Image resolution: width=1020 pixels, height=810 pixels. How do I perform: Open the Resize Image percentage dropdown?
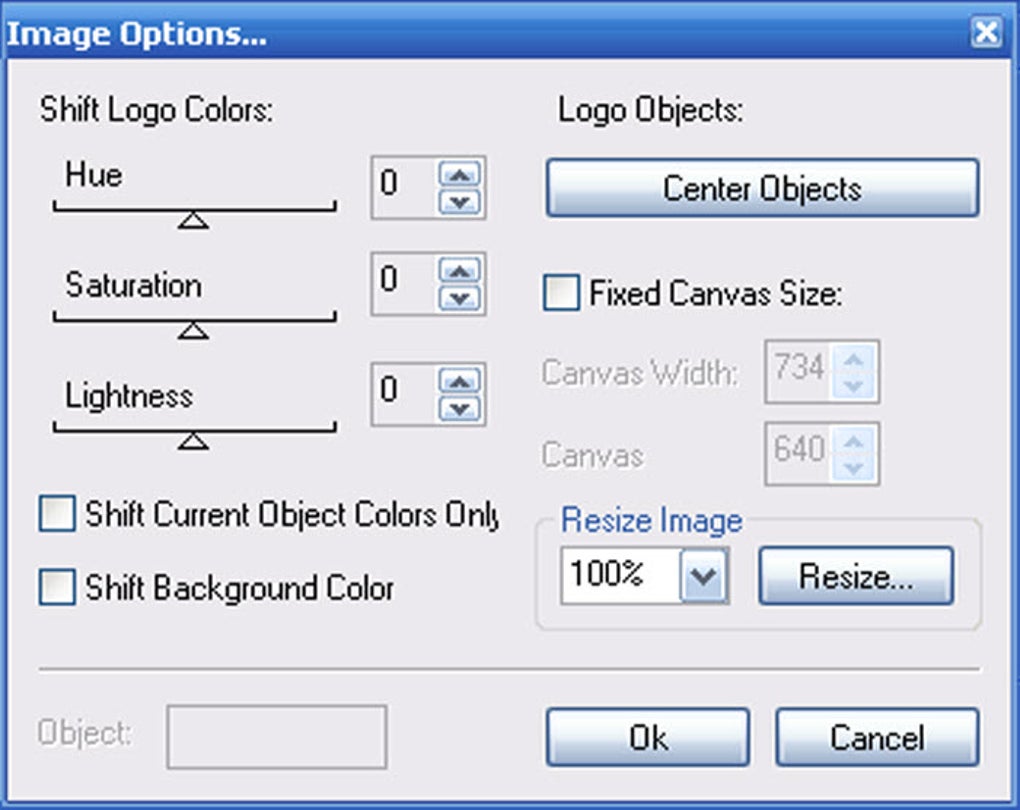[x=704, y=577]
